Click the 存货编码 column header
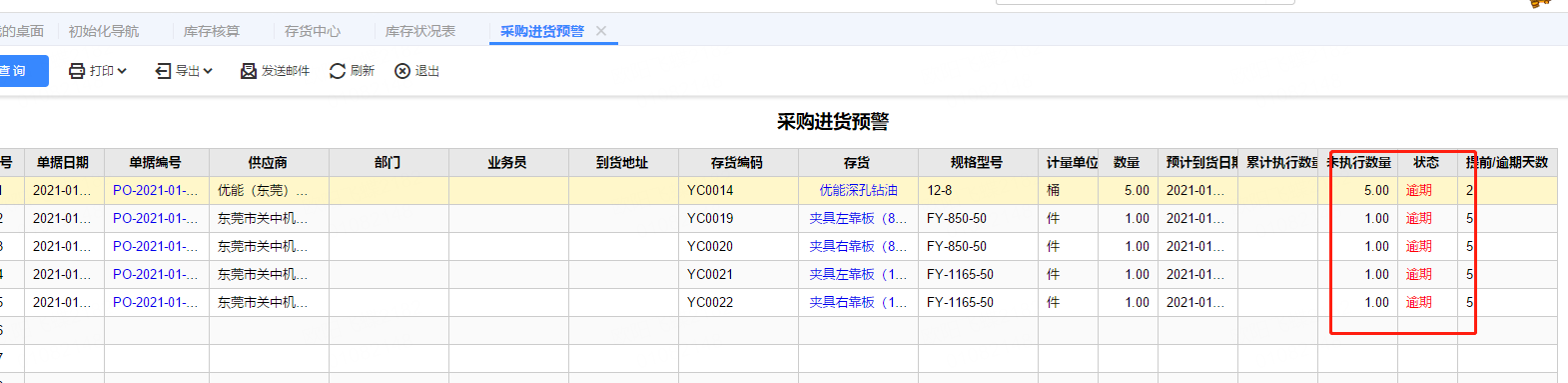This screenshot has height=383, width=1568. tap(737, 162)
